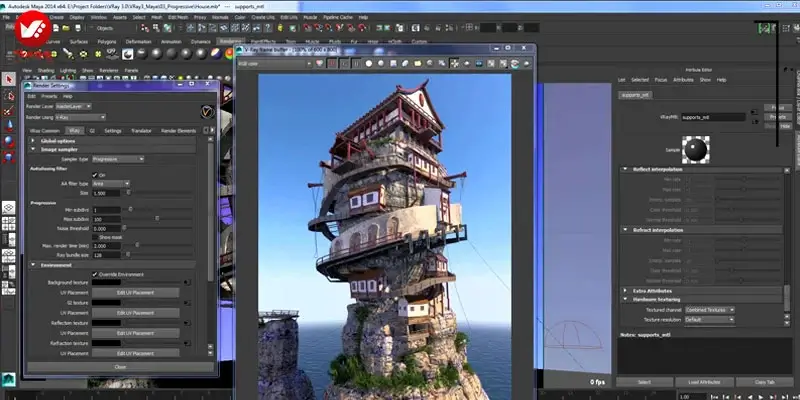Click Edit UV Placement under Background texture

tap(136, 293)
